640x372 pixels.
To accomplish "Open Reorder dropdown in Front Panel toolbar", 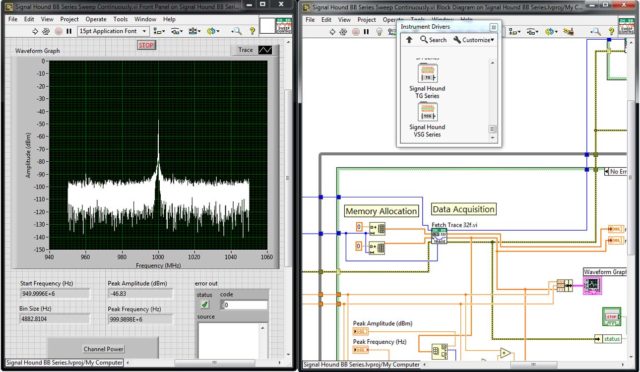I will click(213, 31).
